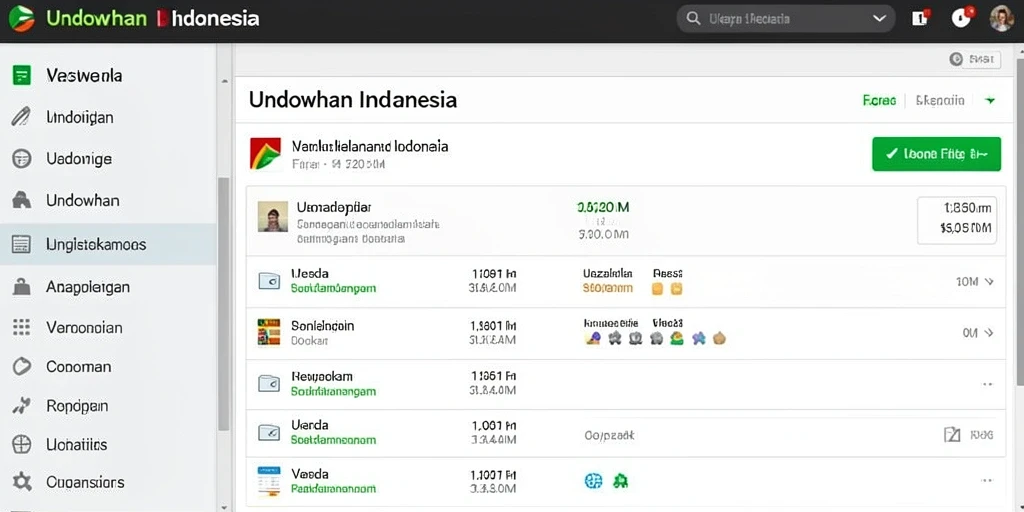
Task: Click the last brown emoji icon in the Sonleindoin row
Action: [x=719, y=338]
